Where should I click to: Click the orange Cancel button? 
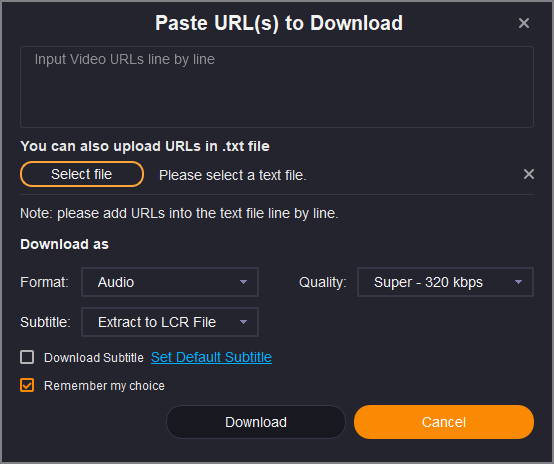[444, 422]
